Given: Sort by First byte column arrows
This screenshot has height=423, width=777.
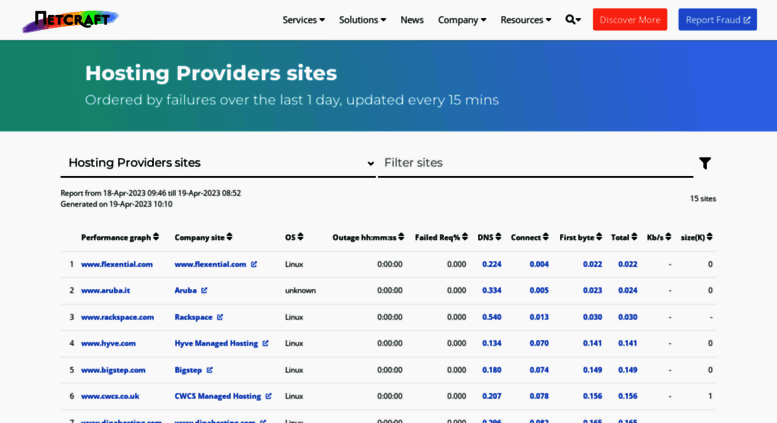Looking at the screenshot, I should [599, 237].
